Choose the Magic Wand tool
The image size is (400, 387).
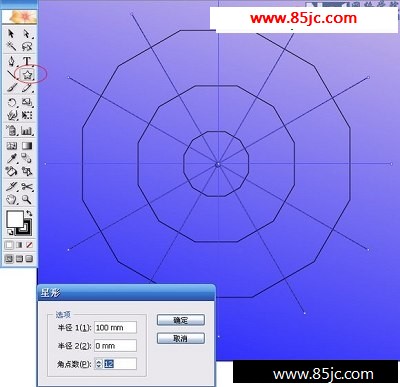tap(12, 47)
